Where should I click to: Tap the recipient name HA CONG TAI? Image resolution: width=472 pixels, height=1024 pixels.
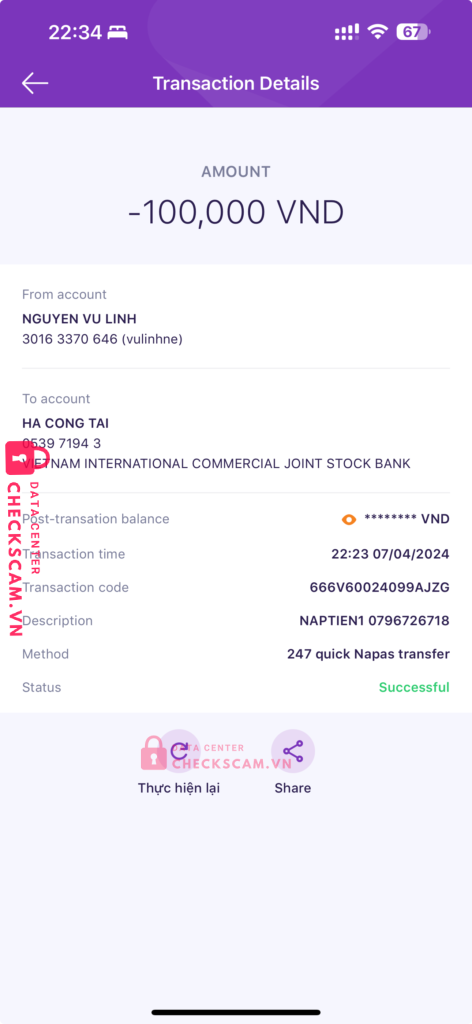65,423
